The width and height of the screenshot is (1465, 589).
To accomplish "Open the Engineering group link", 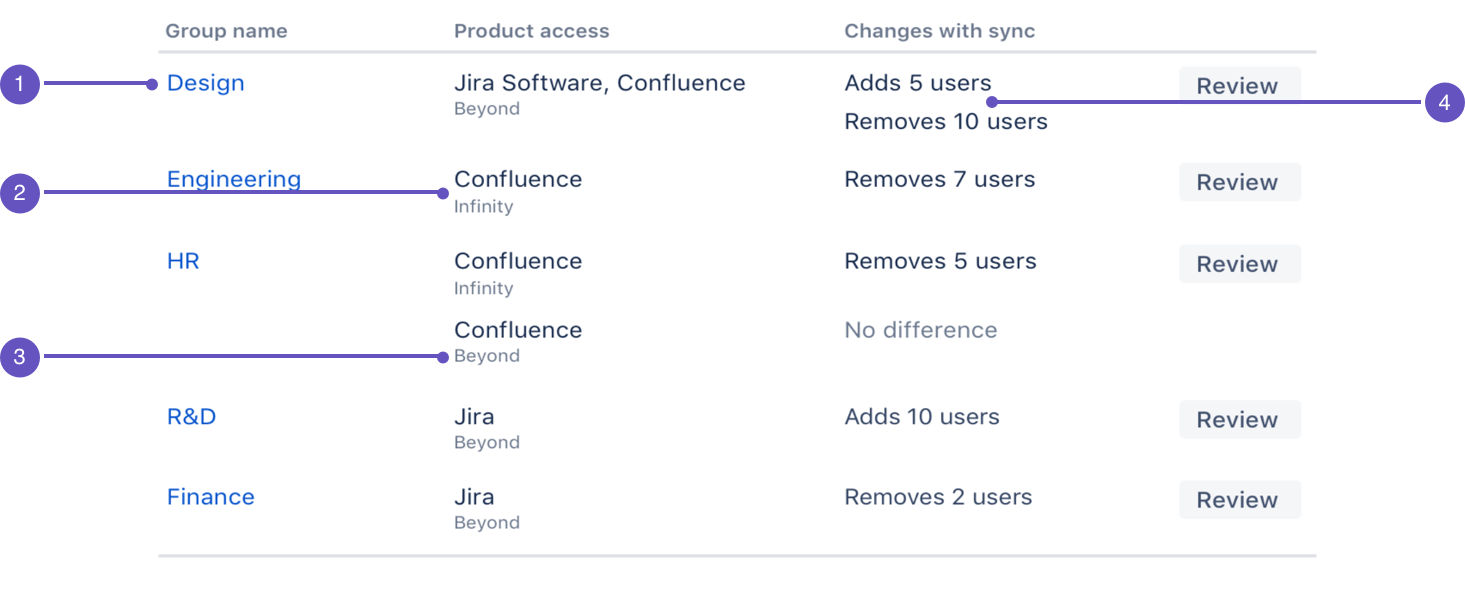I will tap(234, 179).
